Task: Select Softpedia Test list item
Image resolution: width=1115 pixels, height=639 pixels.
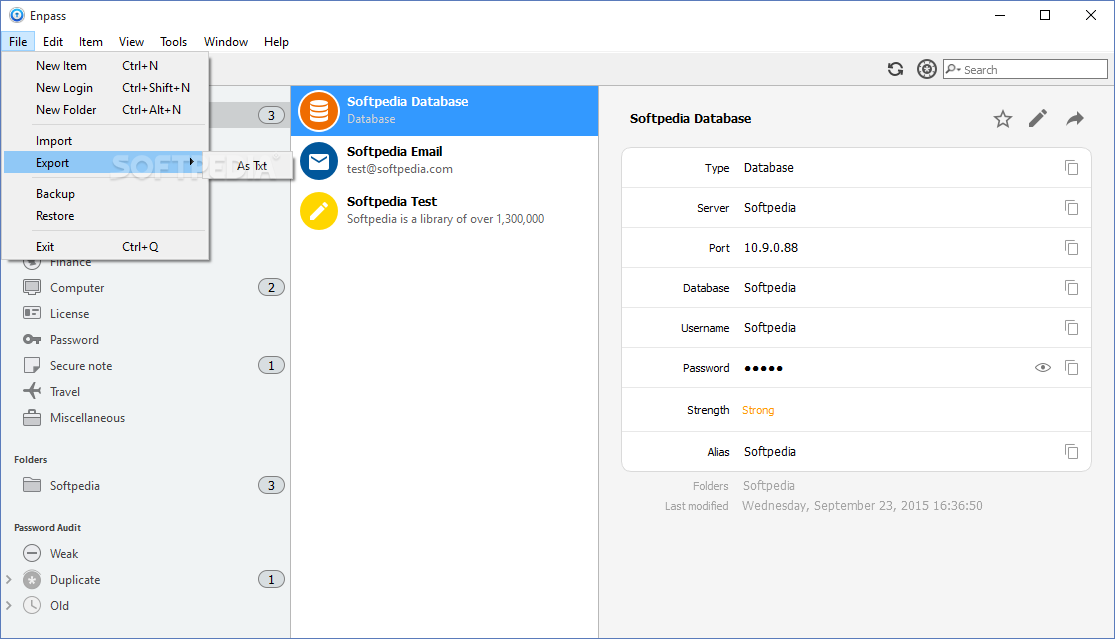Action: (x=444, y=210)
